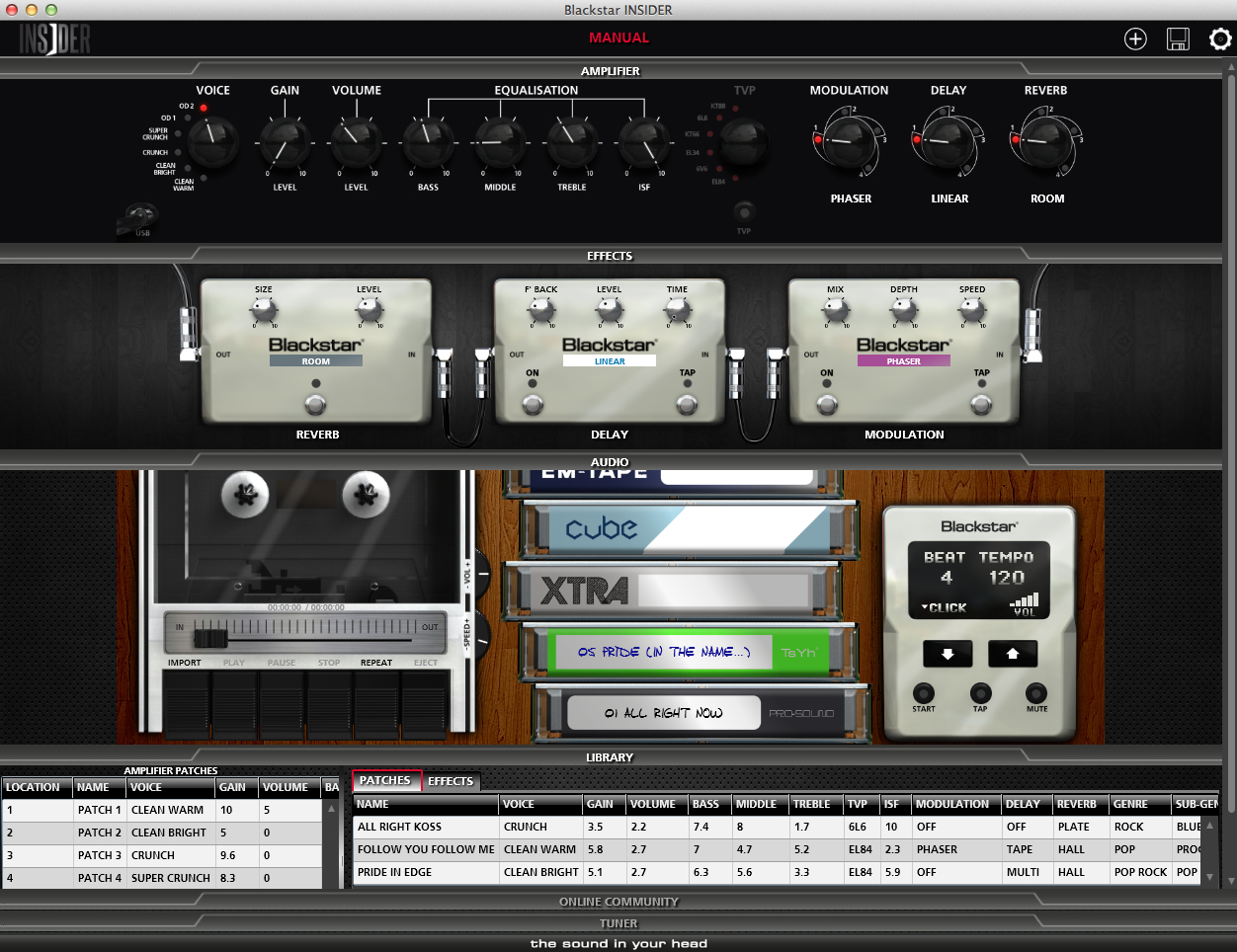
Task: Expand the ONLINE COMMUNITY section
Action: click(x=618, y=902)
